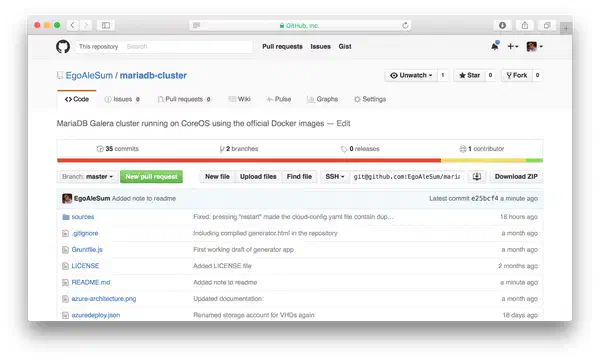Click the GitHub Octocat logo
Image resolution: width=600 pixels, height=361 pixels.
(x=63, y=47)
